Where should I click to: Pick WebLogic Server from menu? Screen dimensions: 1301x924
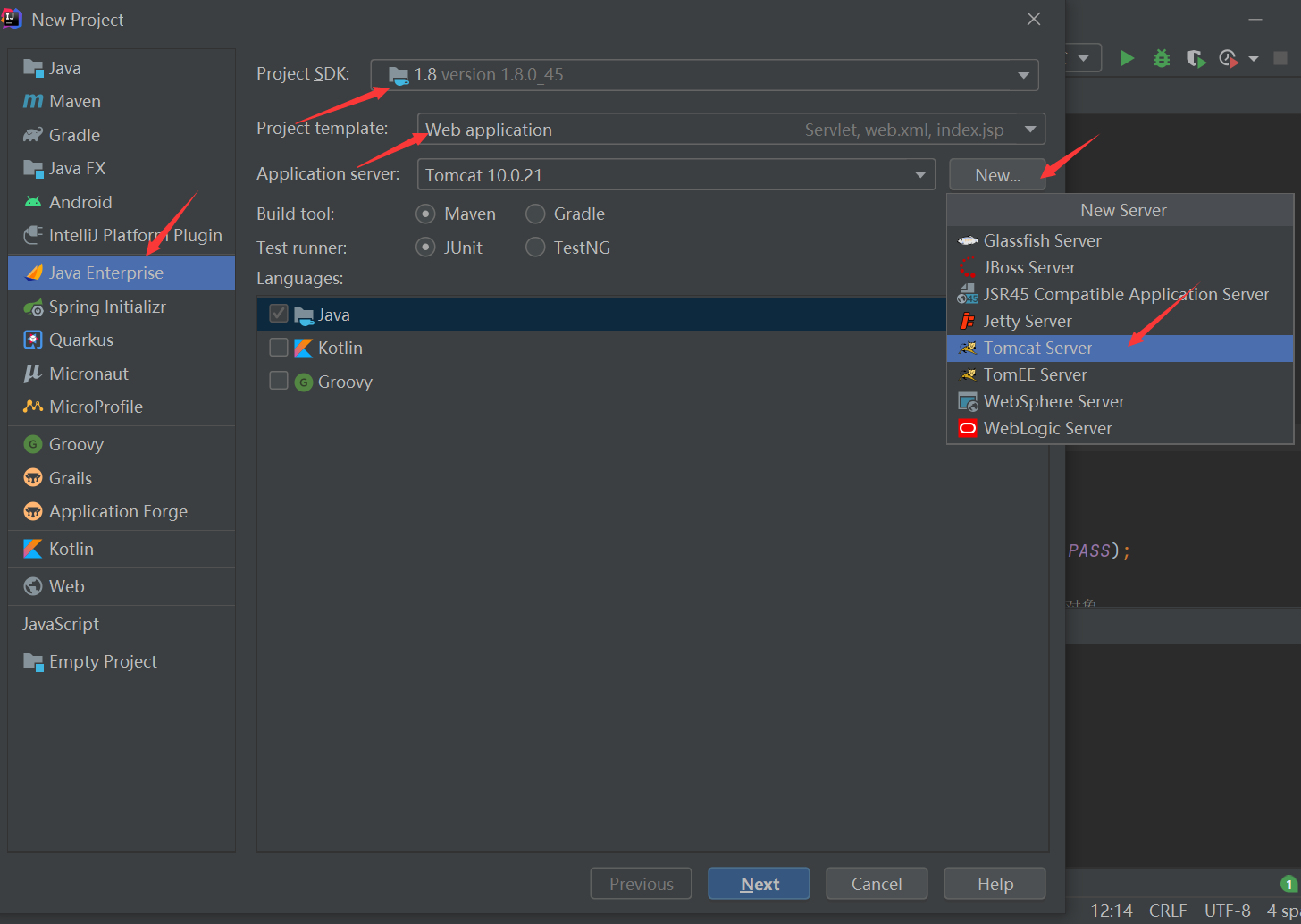[1120, 428]
